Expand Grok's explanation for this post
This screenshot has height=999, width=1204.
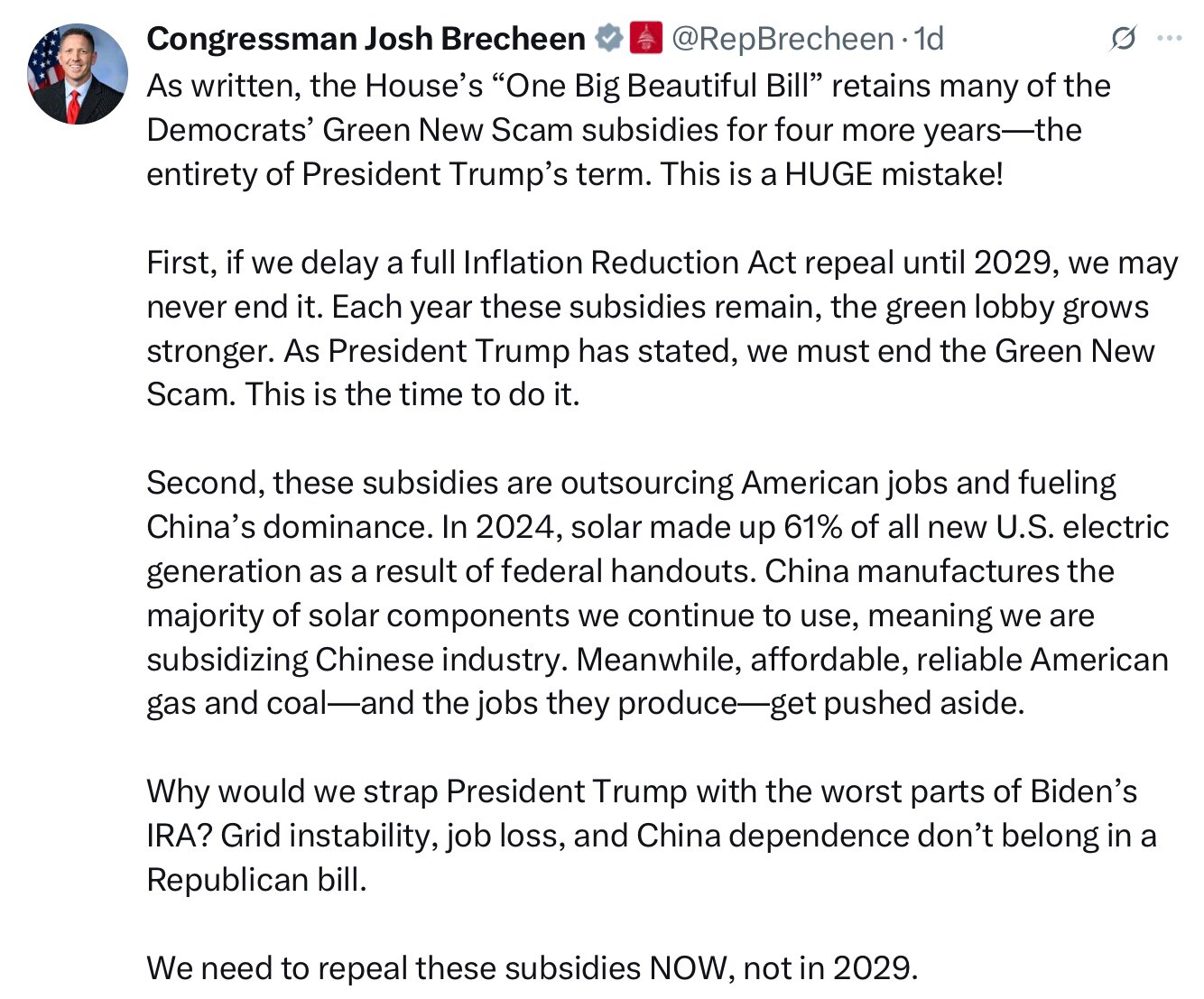point(1122,39)
